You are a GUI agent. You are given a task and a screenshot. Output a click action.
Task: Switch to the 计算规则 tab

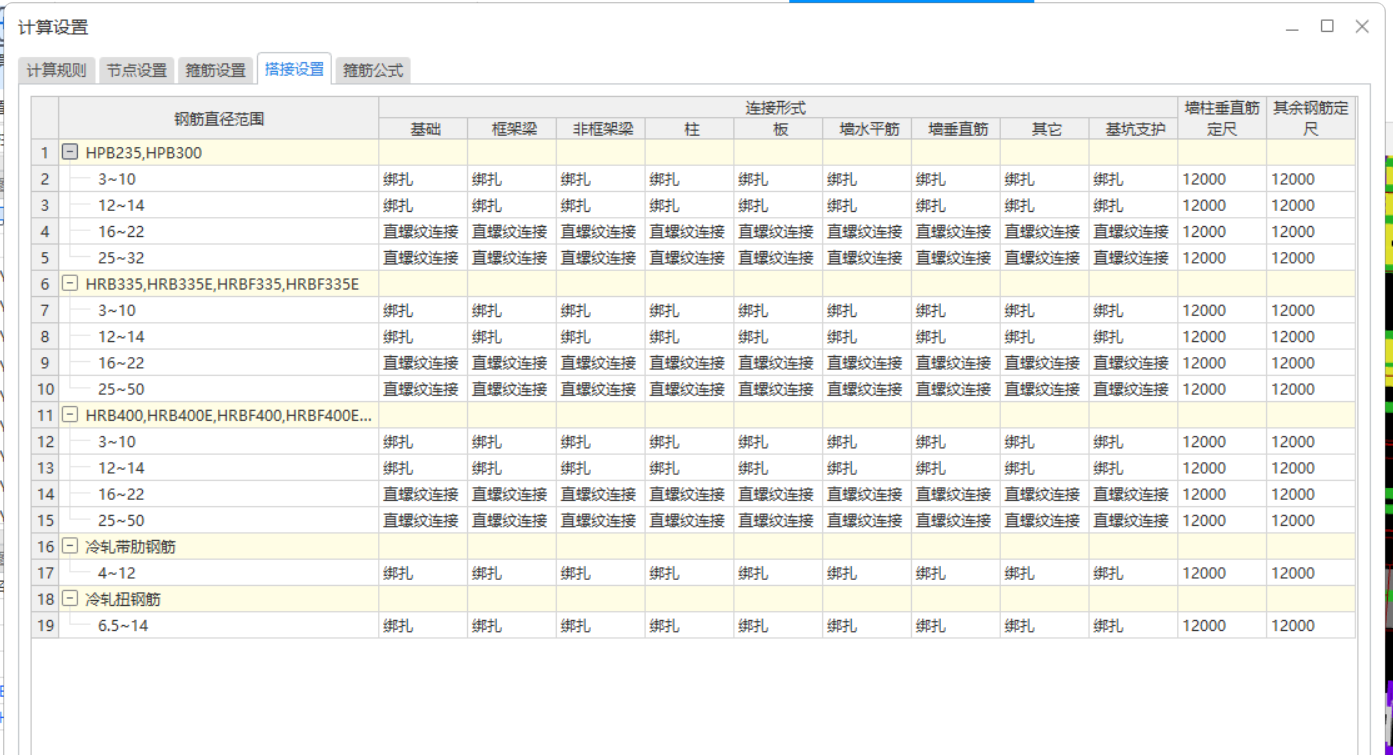click(56, 71)
